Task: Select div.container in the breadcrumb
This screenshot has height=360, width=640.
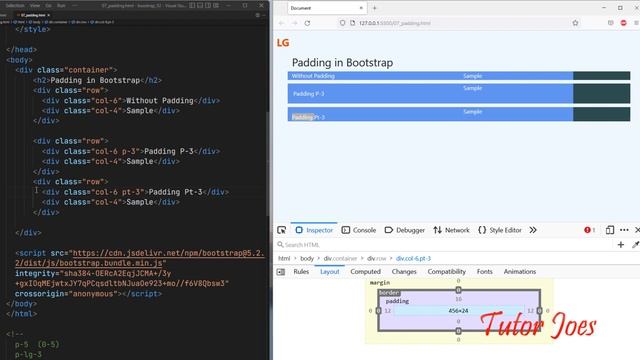Action: [340, 258]
